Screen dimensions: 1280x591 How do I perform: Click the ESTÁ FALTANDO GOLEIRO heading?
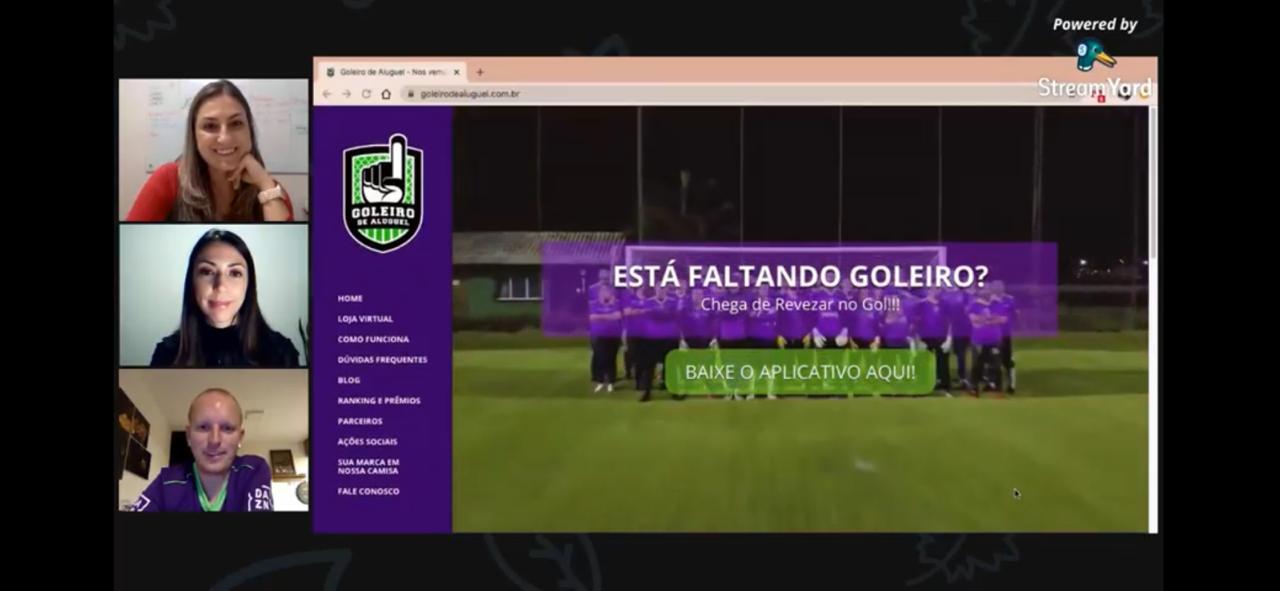(800, 276)
